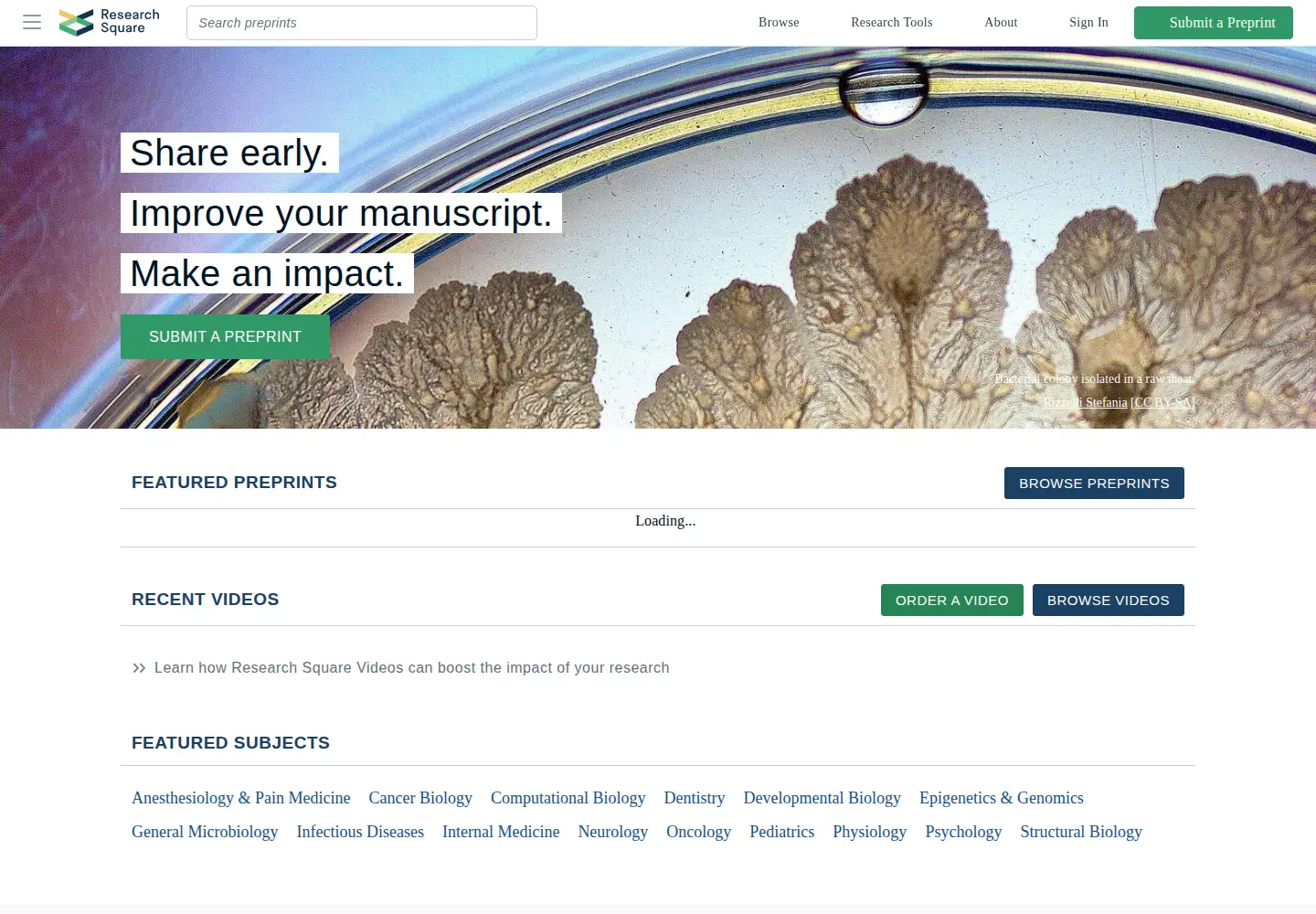Image resolution: width=1316 pixels, height=914 pixels.
Task: Click the BROWSE PREPRINTS button
Action: [1094, 484]
